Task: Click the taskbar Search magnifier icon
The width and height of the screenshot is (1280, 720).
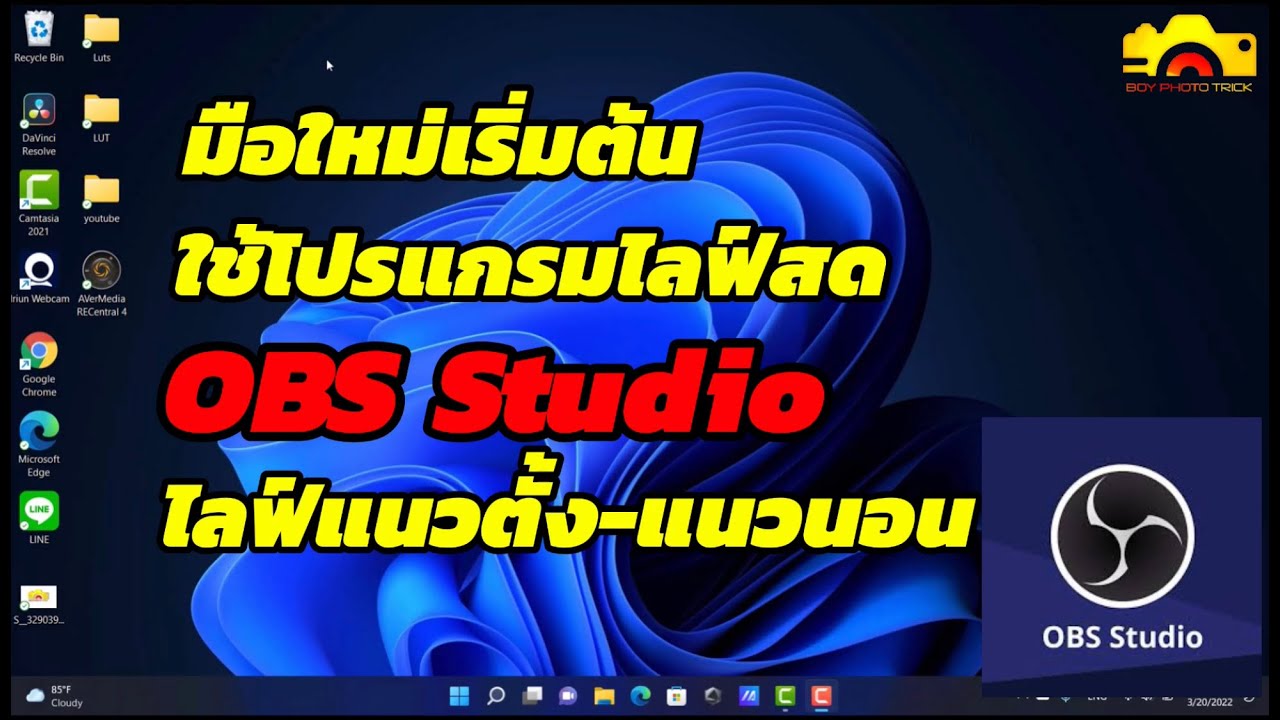Action: (496, 696)
